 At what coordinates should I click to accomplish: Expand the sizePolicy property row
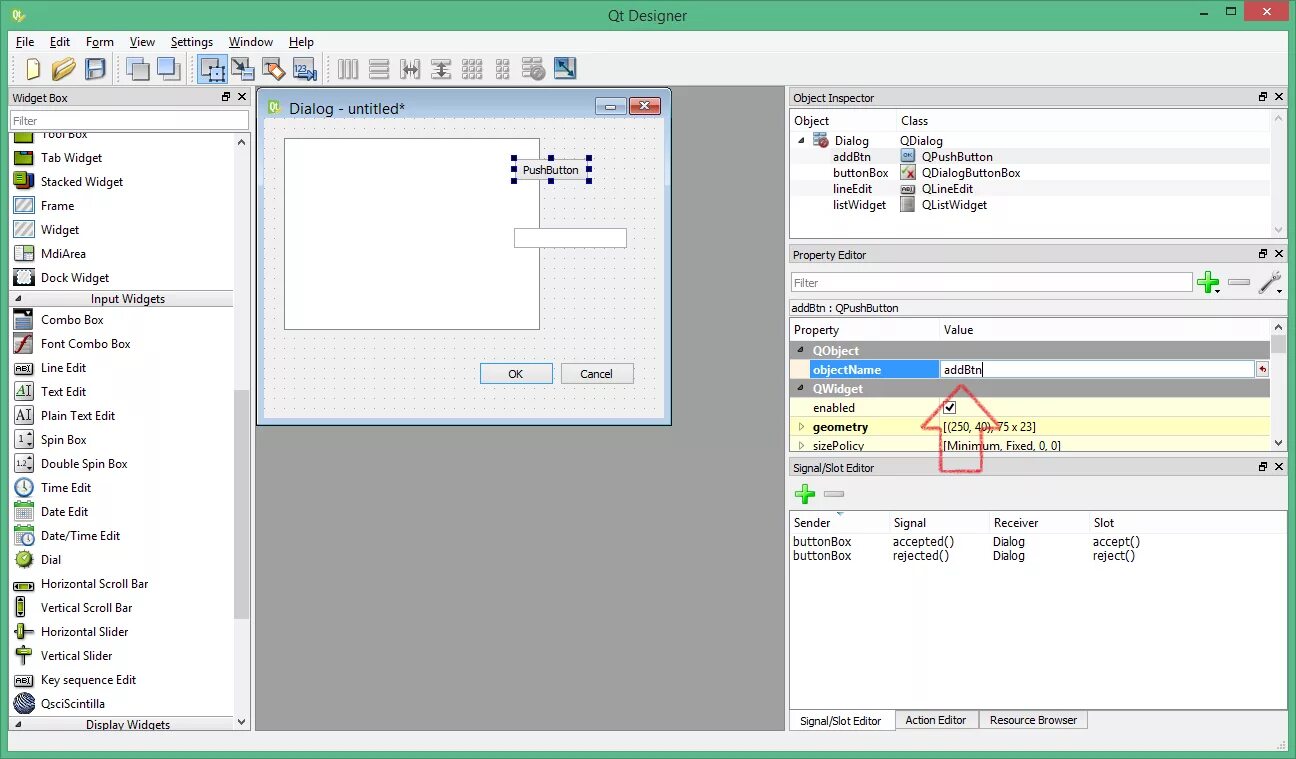[x=801, y=446]
